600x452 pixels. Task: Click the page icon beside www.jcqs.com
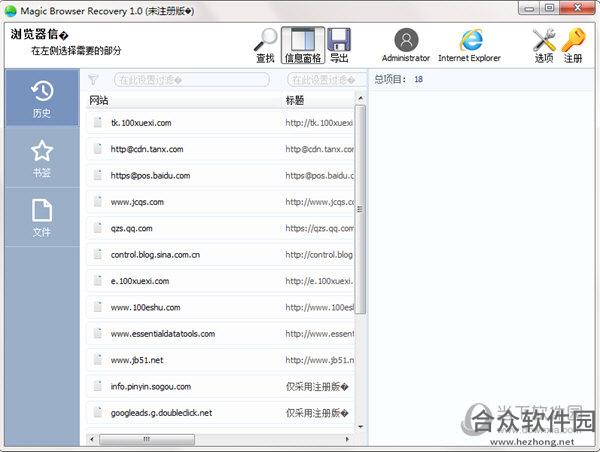[98, 201]
